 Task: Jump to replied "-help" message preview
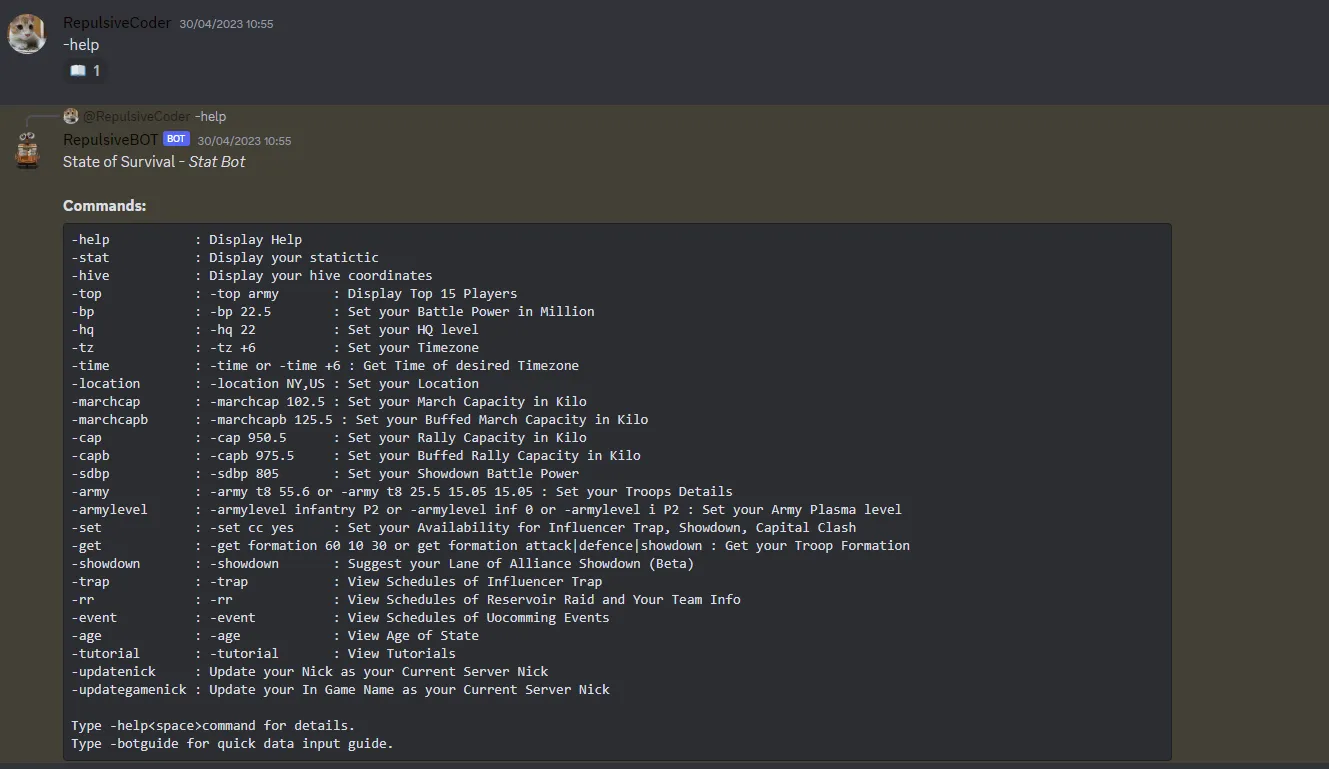(211, 117)
